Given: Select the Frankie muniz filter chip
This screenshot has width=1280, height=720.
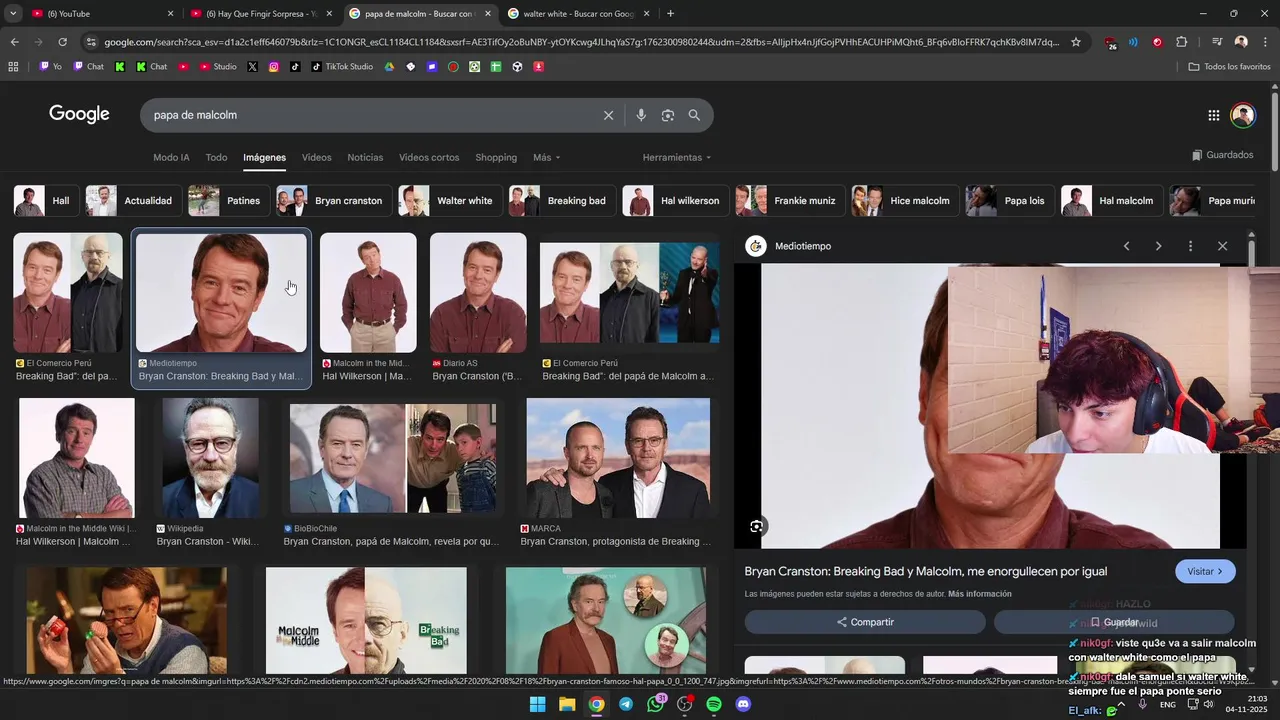Looking at the screenshot, I should 789,201.
